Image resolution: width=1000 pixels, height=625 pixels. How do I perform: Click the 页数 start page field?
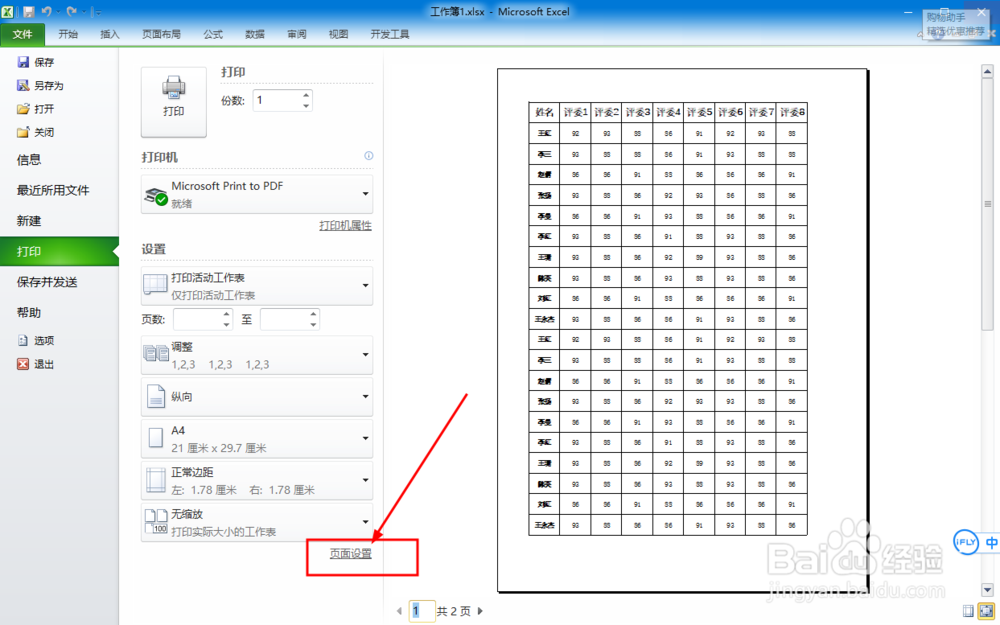[x=196, y=320]
